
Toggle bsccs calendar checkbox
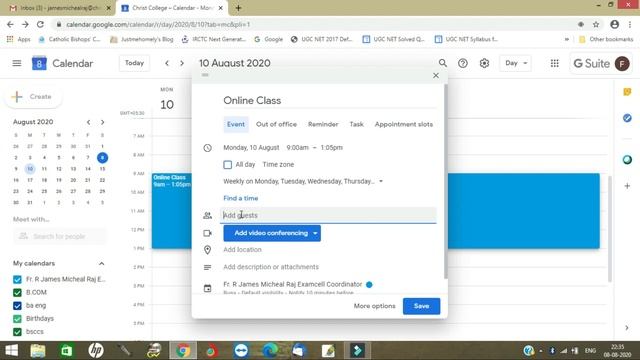(x=17, y=332)
